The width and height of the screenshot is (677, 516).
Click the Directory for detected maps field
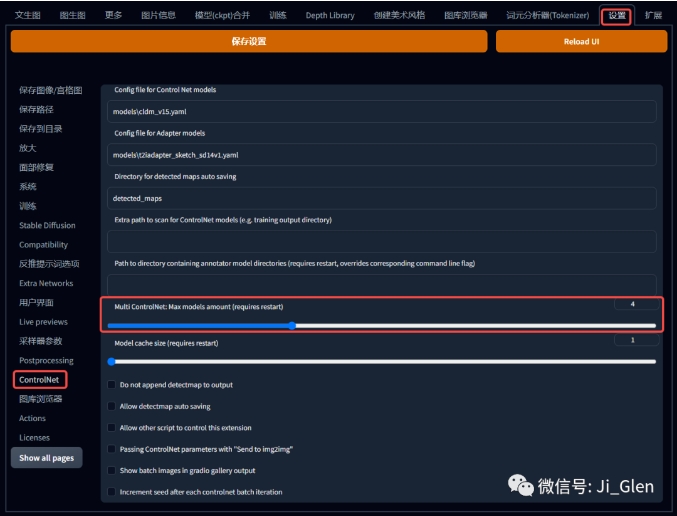(381, 198)
